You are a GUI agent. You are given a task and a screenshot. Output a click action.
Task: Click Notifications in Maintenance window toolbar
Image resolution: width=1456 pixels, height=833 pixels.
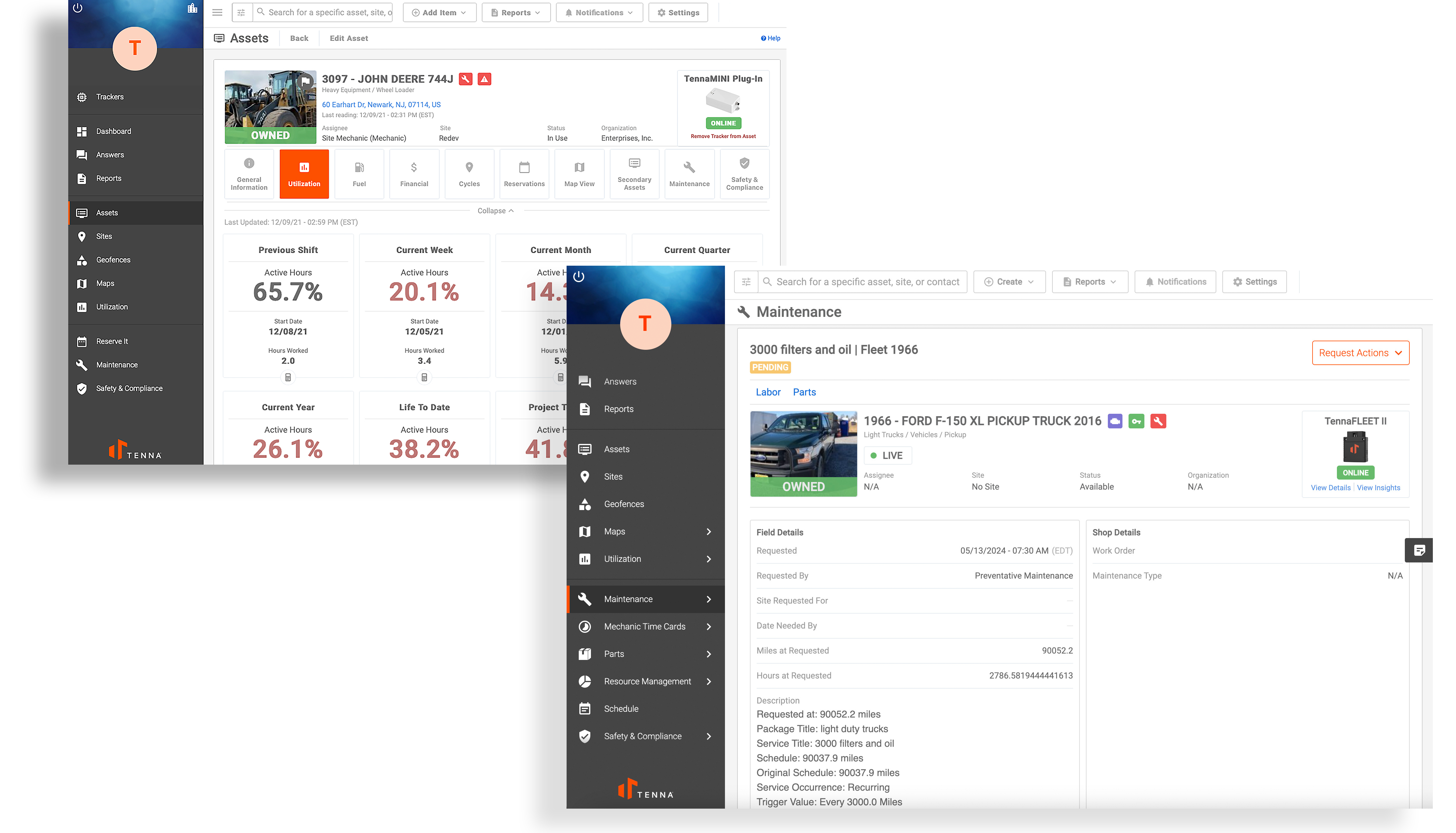[1175, 282]
